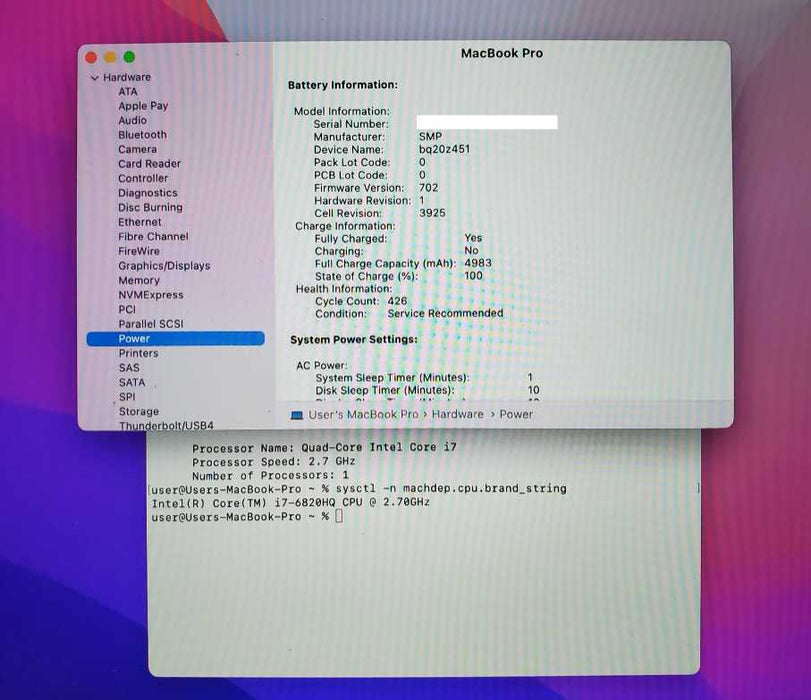Click Processor Name line in Terminal window
This screenshot has width=811, height=700.
(x=324, y=448)
